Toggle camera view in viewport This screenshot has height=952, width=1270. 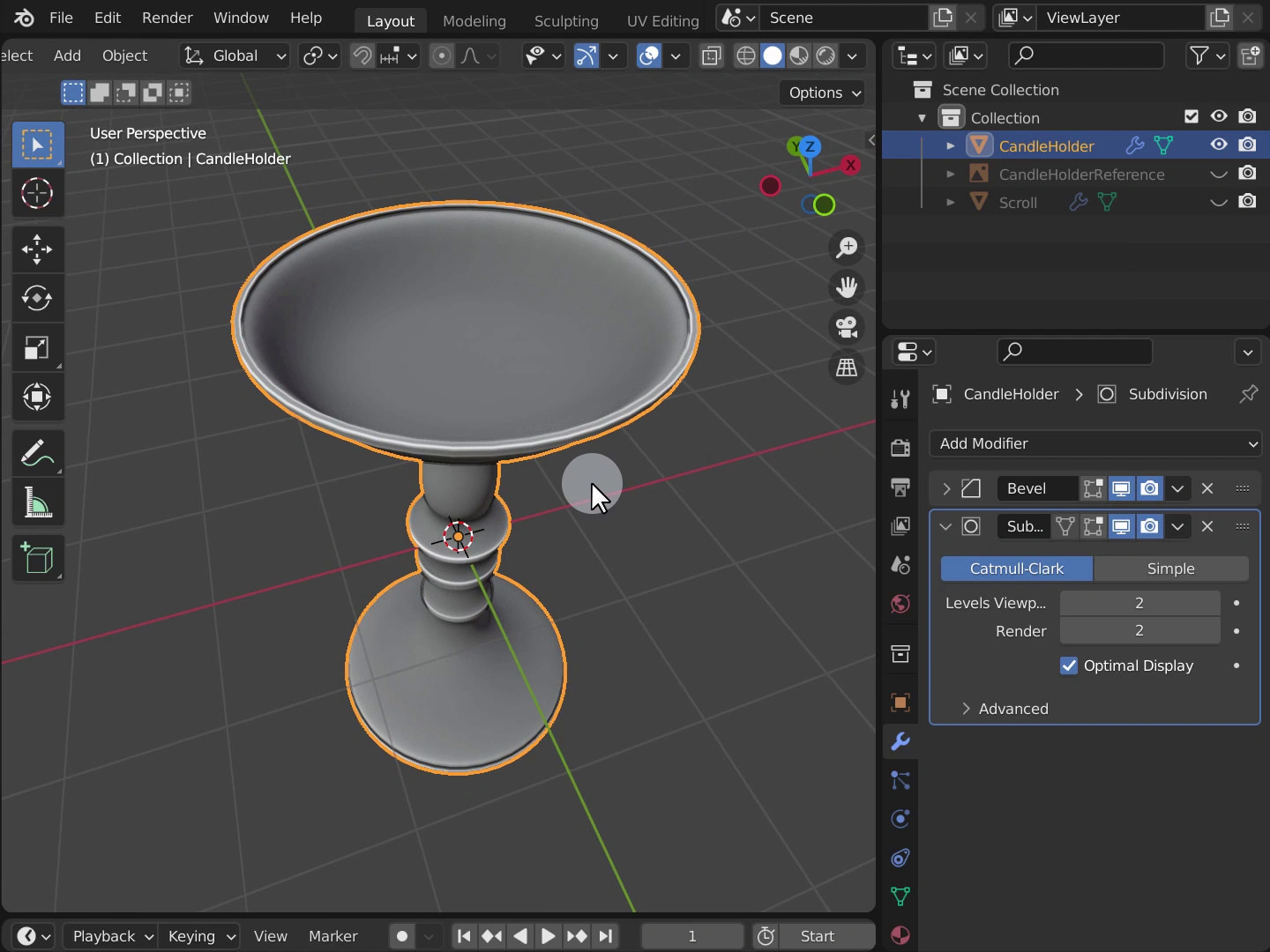tap(847, 327)
